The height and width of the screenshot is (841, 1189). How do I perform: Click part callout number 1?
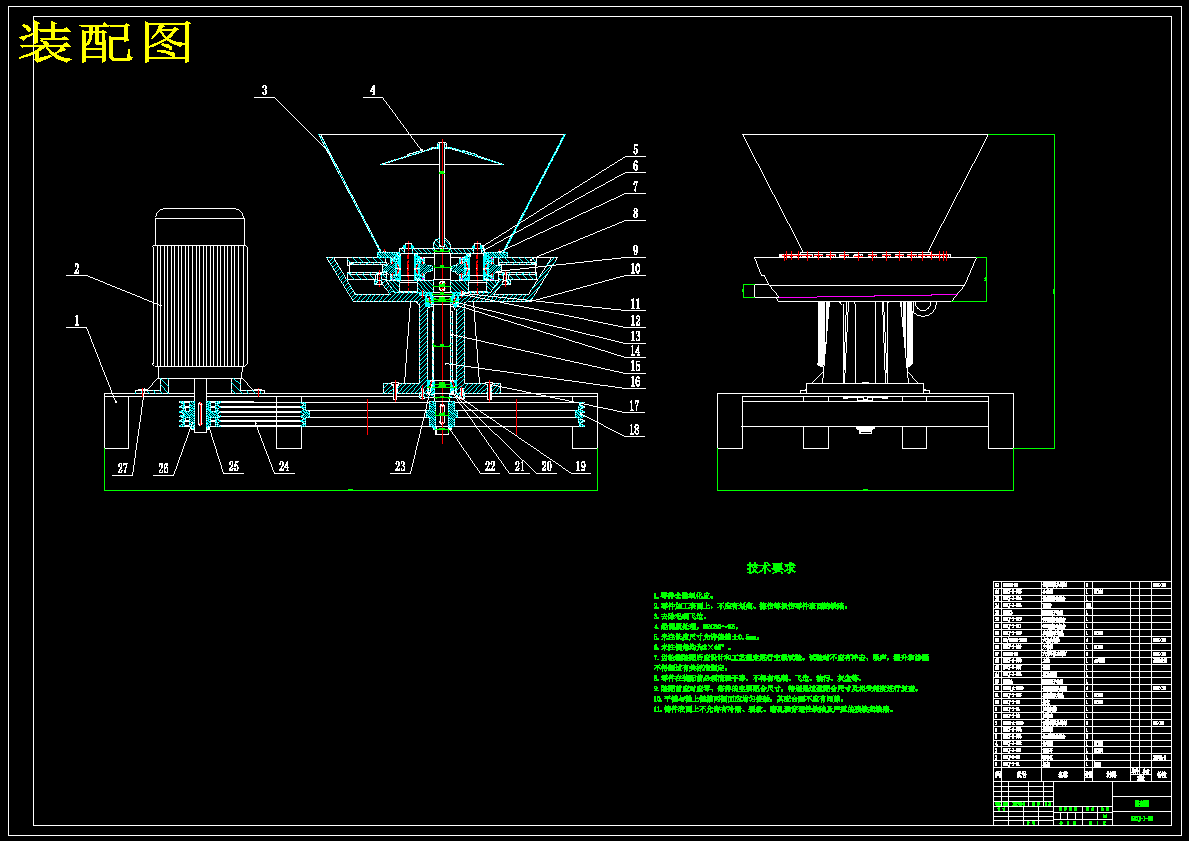click(76, 322)
